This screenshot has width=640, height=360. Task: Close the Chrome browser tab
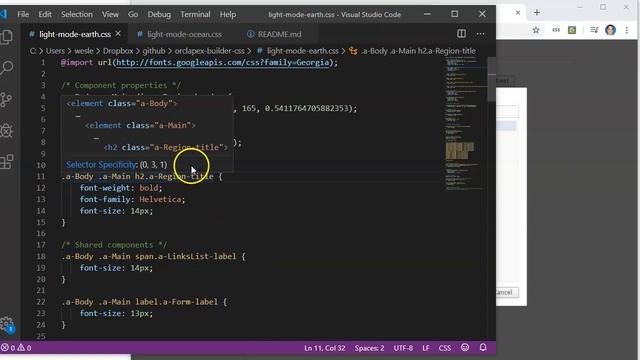(x=518, y=13)
